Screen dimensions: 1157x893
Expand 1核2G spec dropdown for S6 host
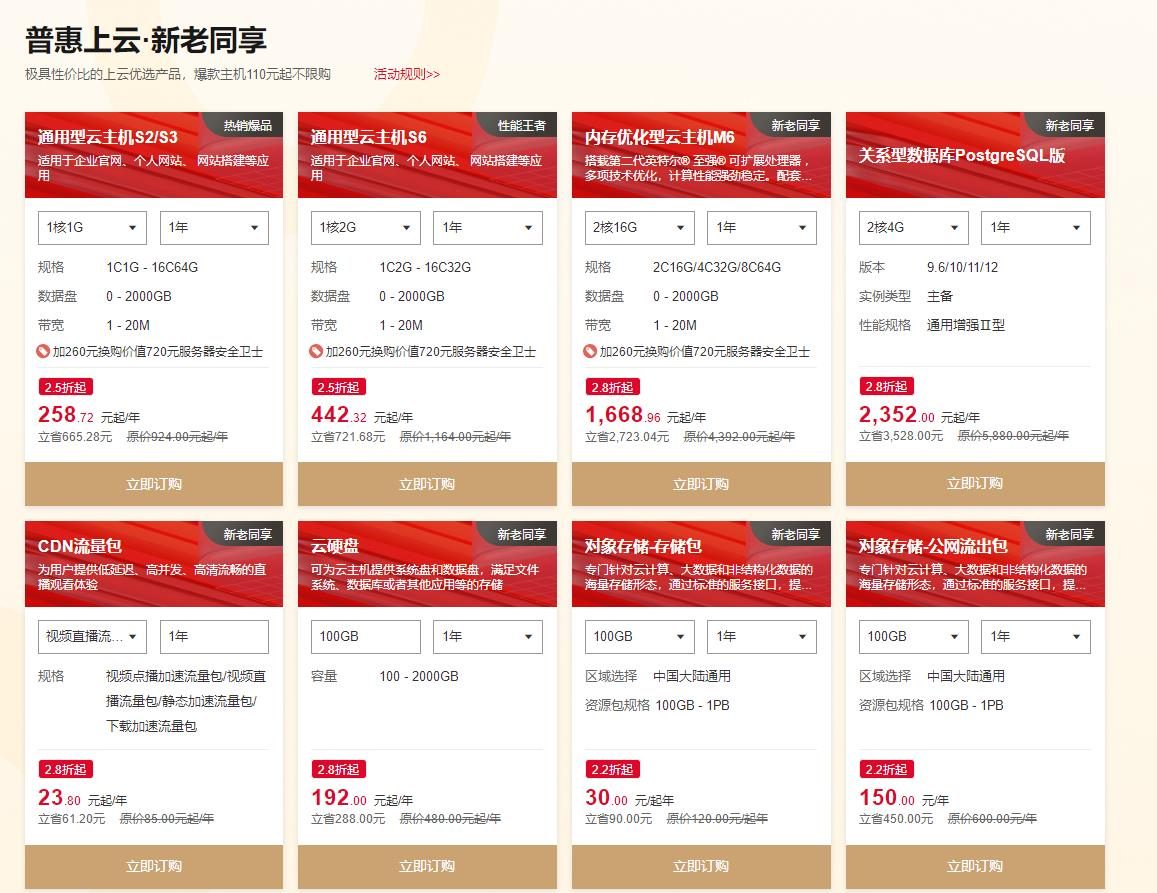(x=366, y=227)
